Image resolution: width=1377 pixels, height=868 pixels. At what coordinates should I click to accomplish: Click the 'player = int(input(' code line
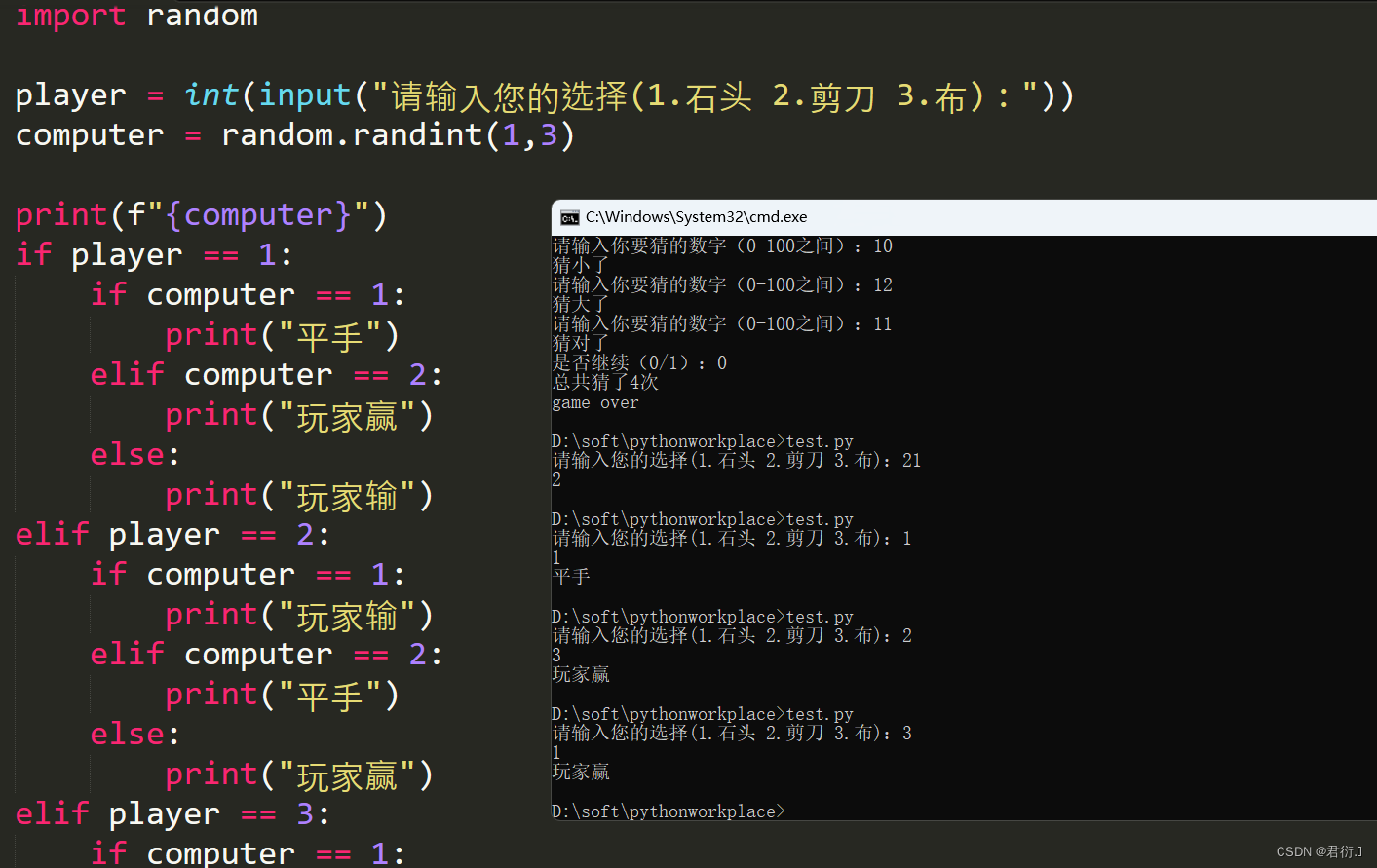coord(545,95)
